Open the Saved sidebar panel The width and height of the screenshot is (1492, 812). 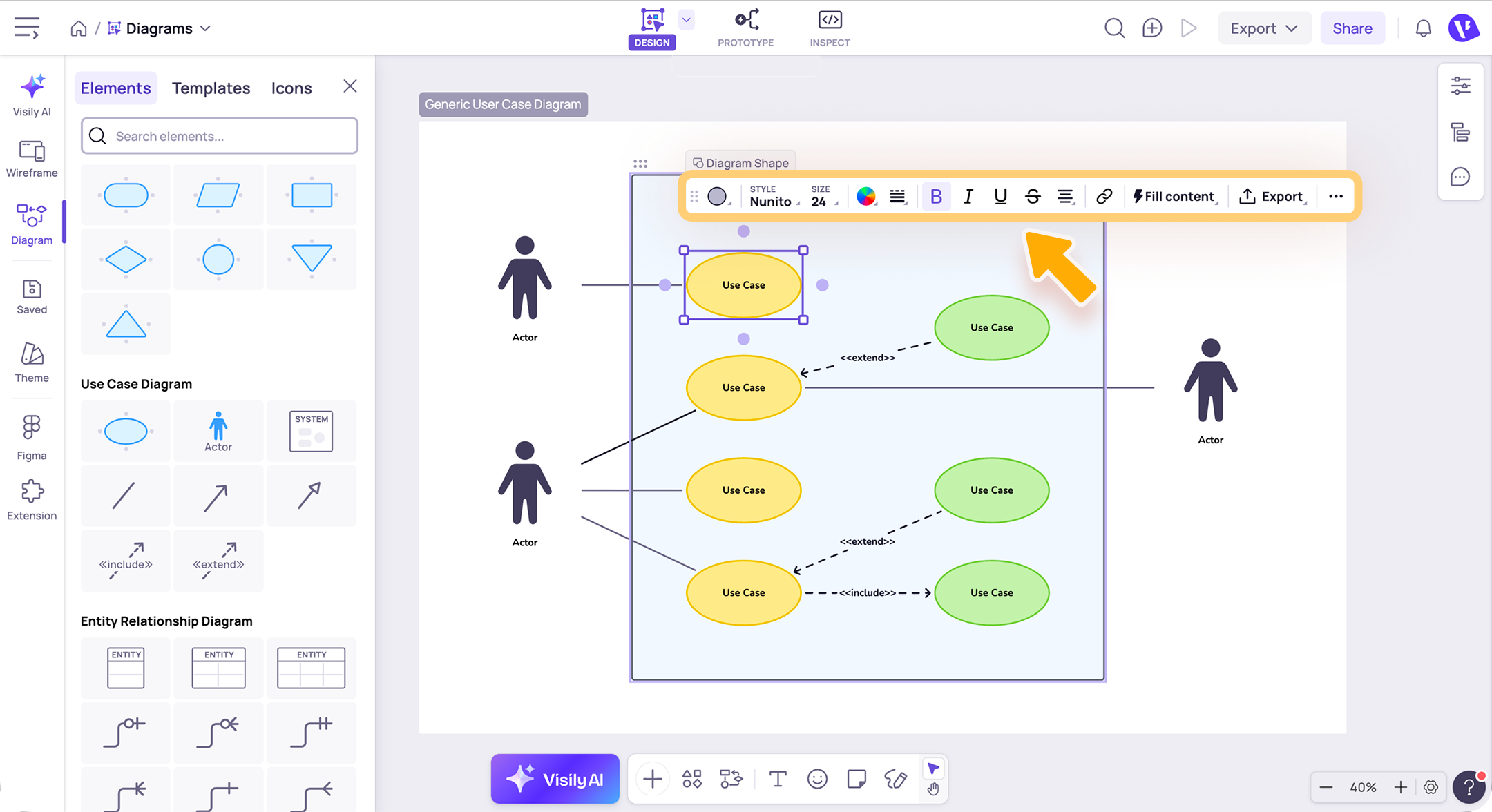pos(32,297)
